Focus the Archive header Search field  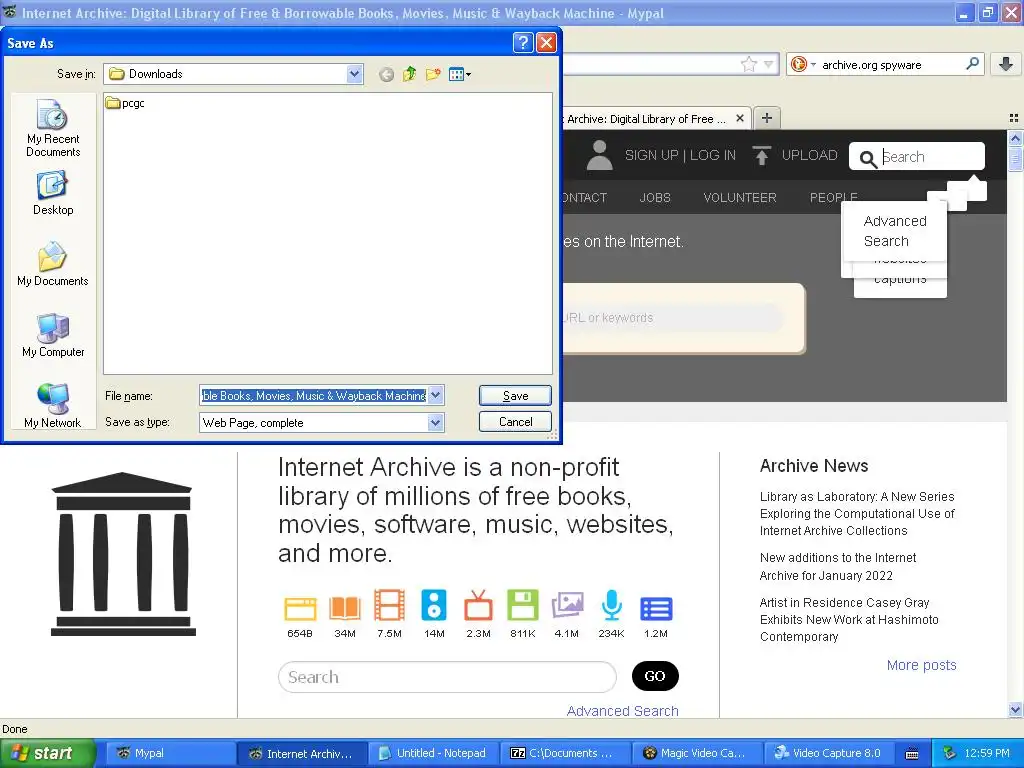tap(917, 156)
